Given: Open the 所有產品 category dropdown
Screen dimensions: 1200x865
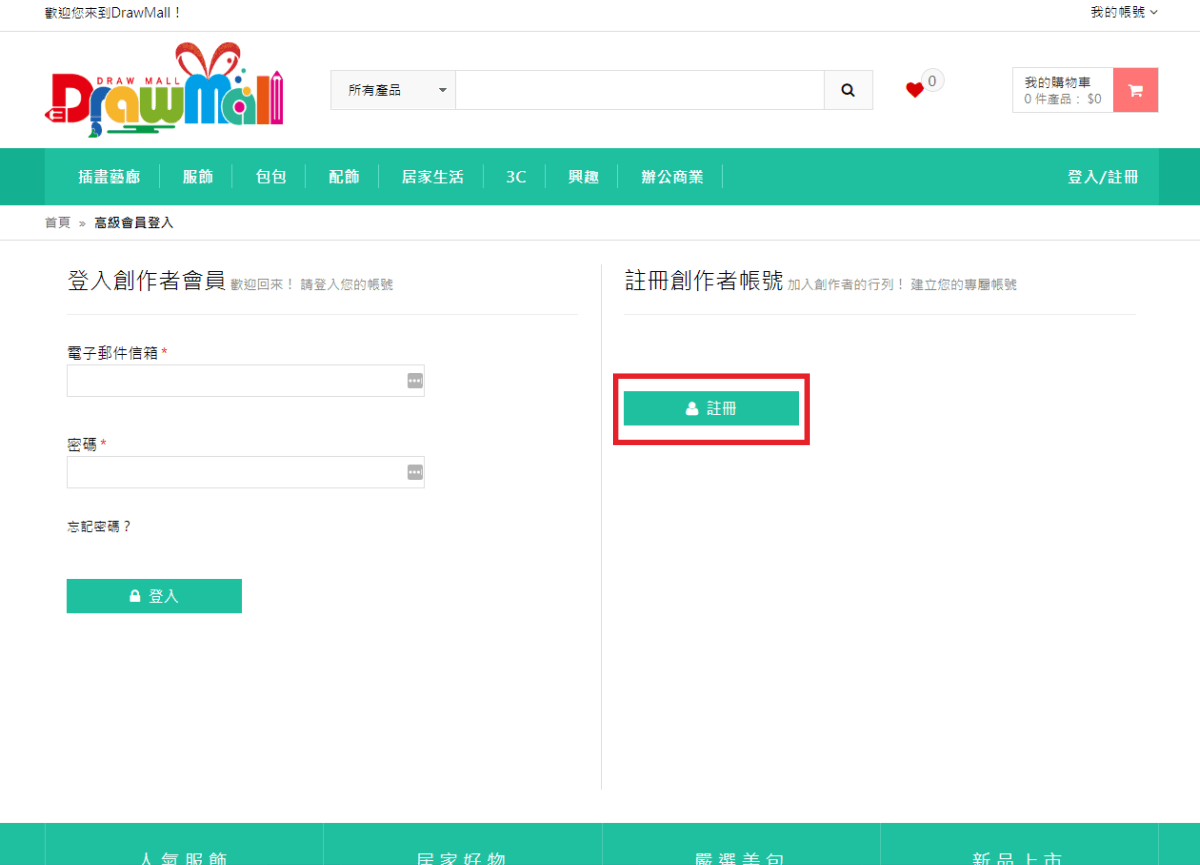Looking at the screenshot, I should coord(392,90).
